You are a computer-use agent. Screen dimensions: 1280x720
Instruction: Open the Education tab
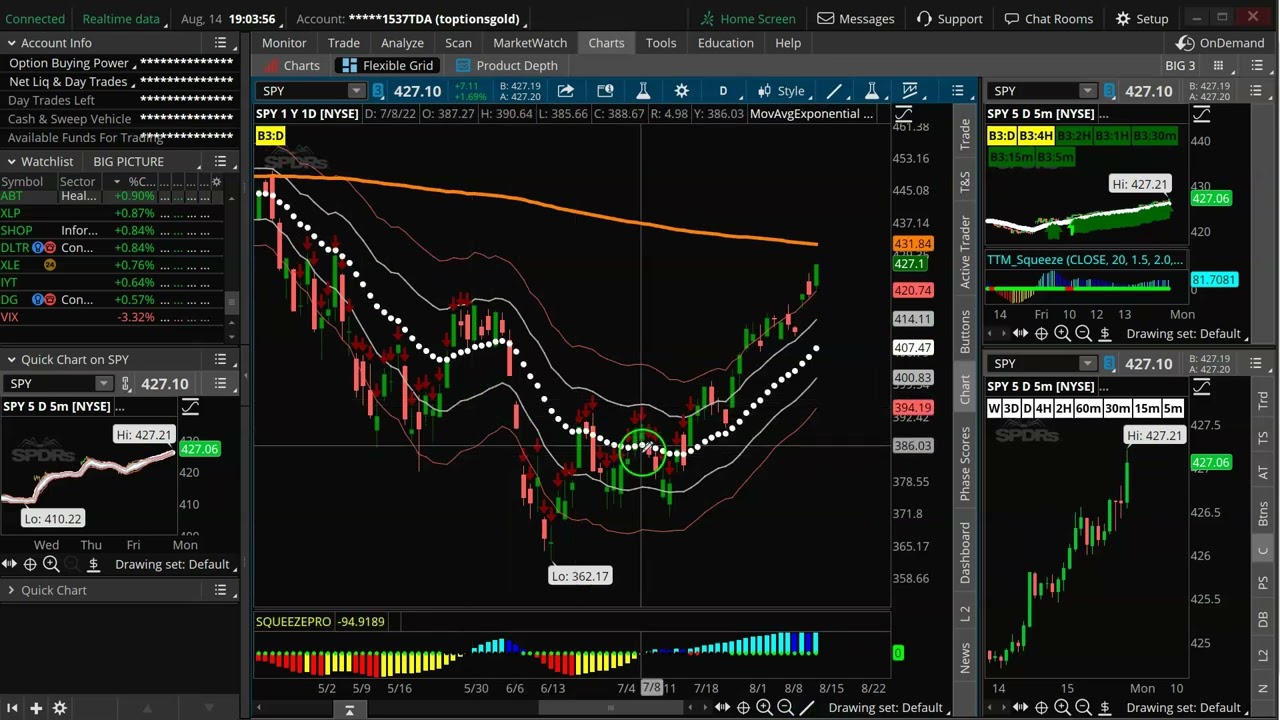pyautogui.click(x=726, y=43)
